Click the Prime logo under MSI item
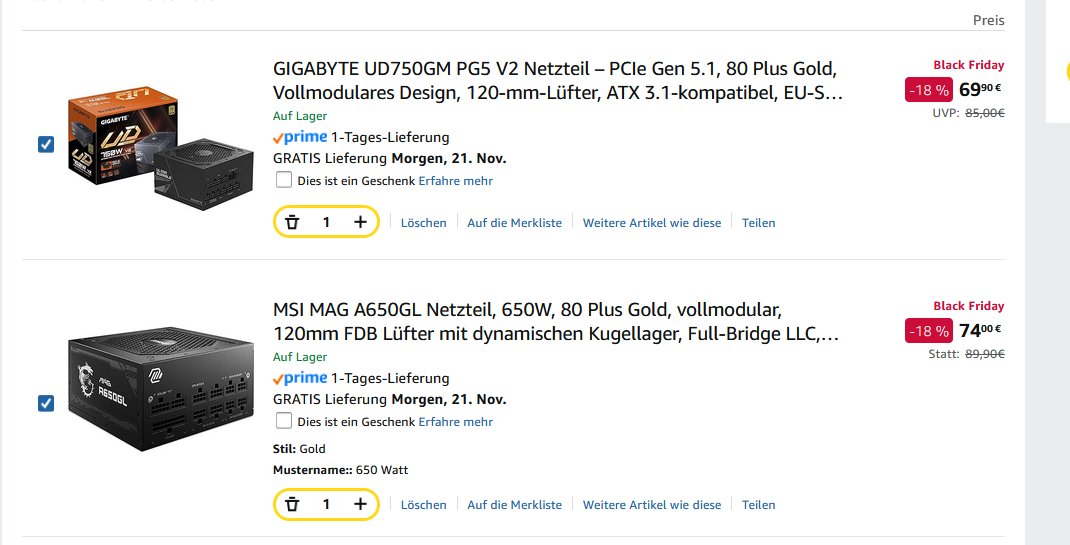The width and height of the screenshot is (1070, 545). 300,378
